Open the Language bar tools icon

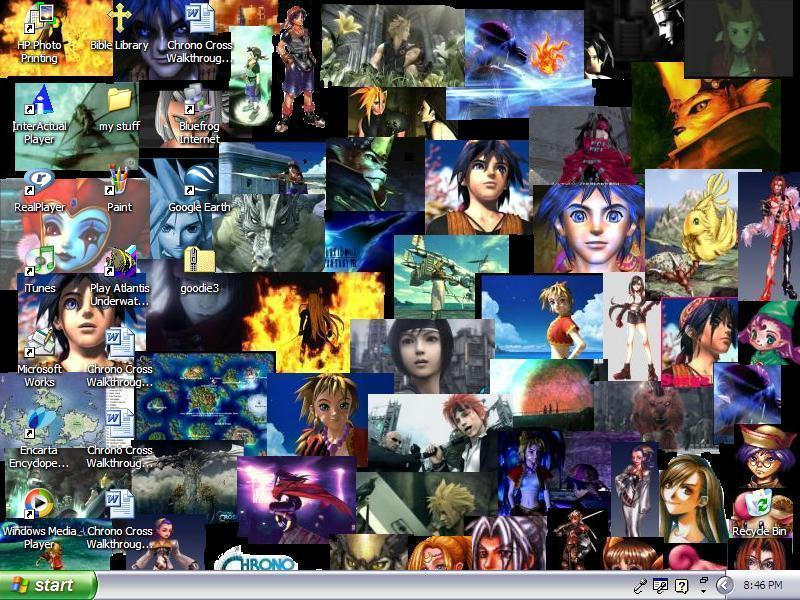tap(661, 586)
